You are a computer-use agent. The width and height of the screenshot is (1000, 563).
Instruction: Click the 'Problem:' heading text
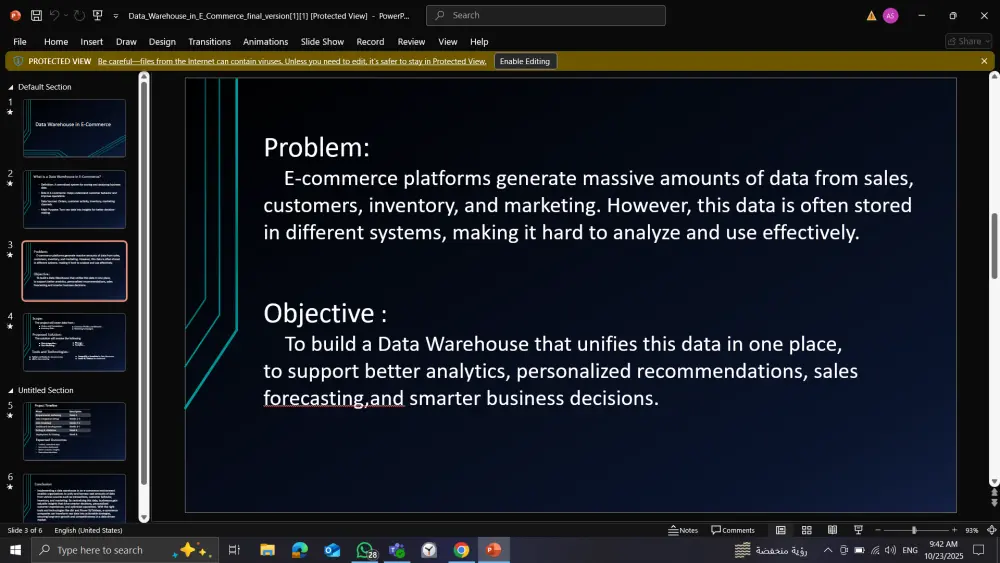pos(316,147)
